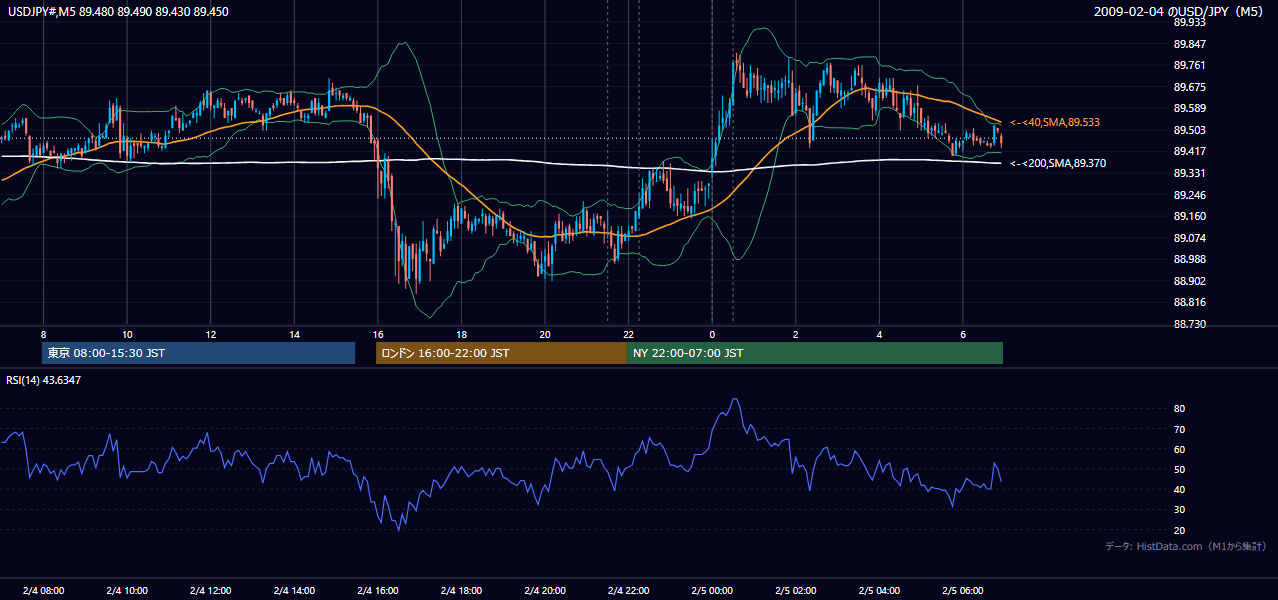
Task: Click the USDJPY#,M5 symbol header text
Action: (118, 12)
